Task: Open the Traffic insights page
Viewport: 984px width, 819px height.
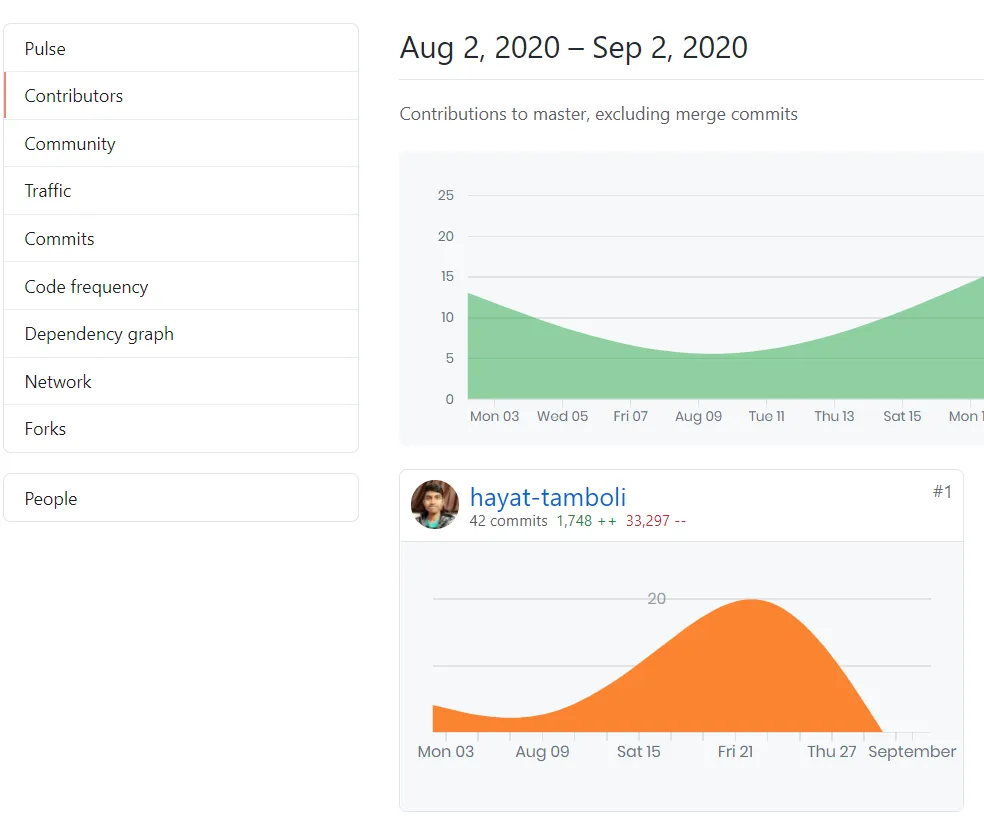Action: [x=48, y=191]
